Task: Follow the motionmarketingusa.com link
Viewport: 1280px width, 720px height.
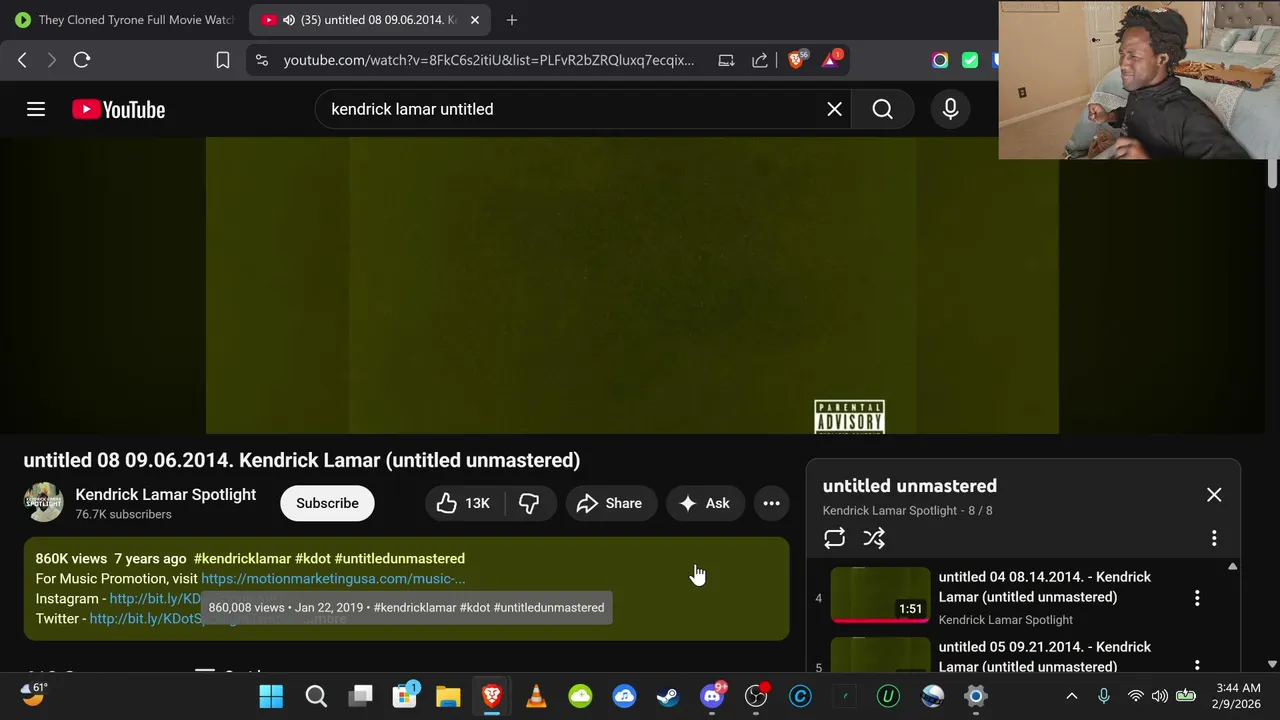Action: point(333,578)
